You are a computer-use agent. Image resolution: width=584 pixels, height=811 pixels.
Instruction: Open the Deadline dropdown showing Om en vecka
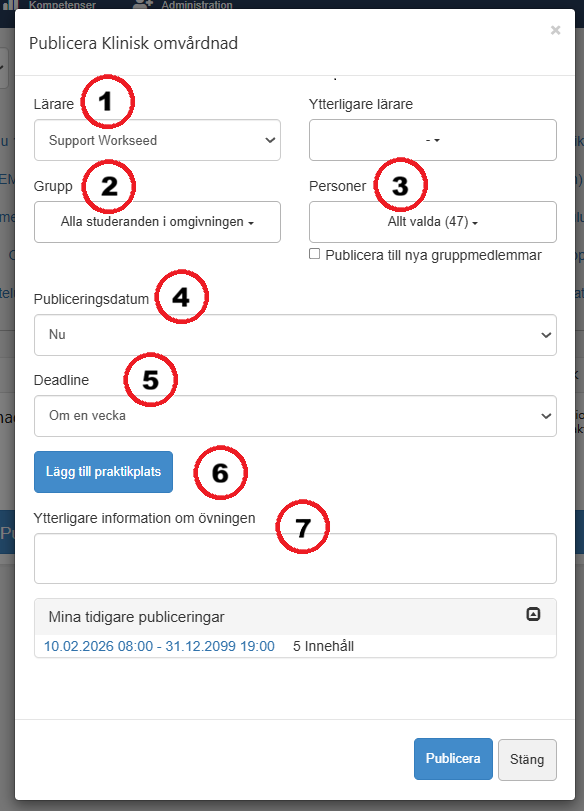pyautogui.click(x=295, y=415)
